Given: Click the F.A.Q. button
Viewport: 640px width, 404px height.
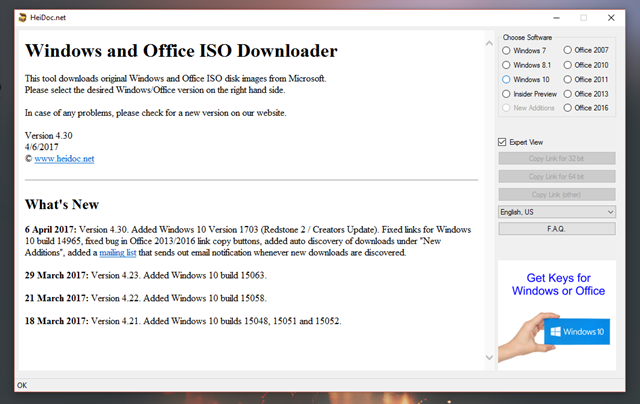Looking at the screenshot, I should point(557,229).
